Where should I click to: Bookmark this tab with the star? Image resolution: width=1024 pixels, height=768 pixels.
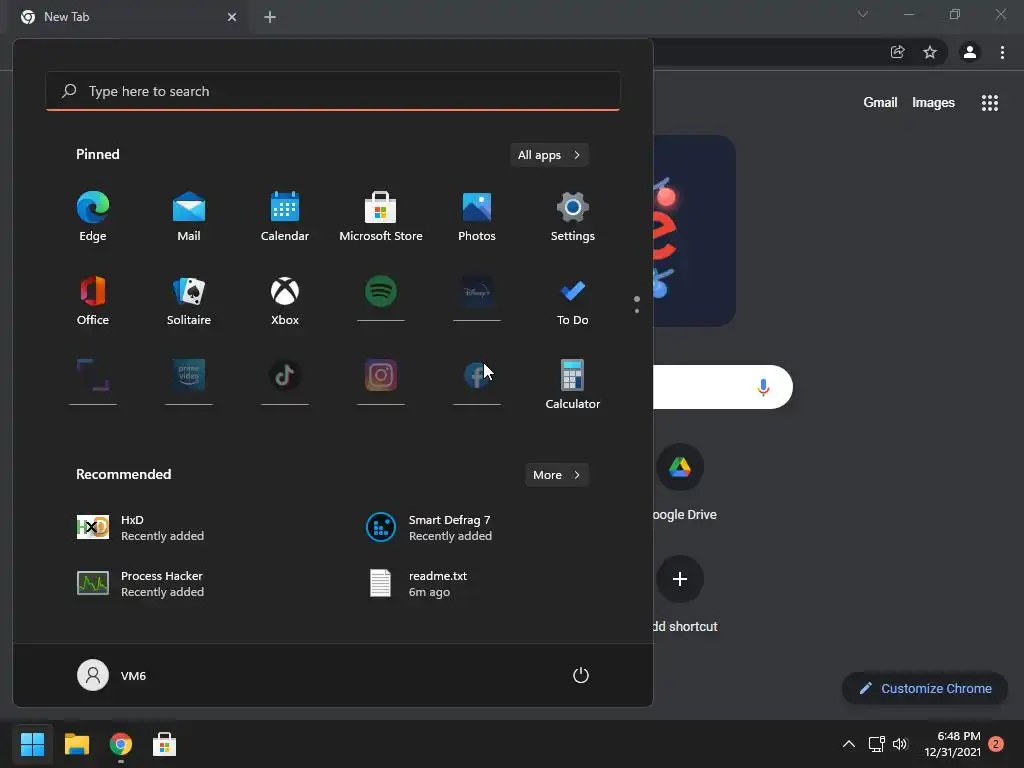pyautogui.click(x=930, y=52)
